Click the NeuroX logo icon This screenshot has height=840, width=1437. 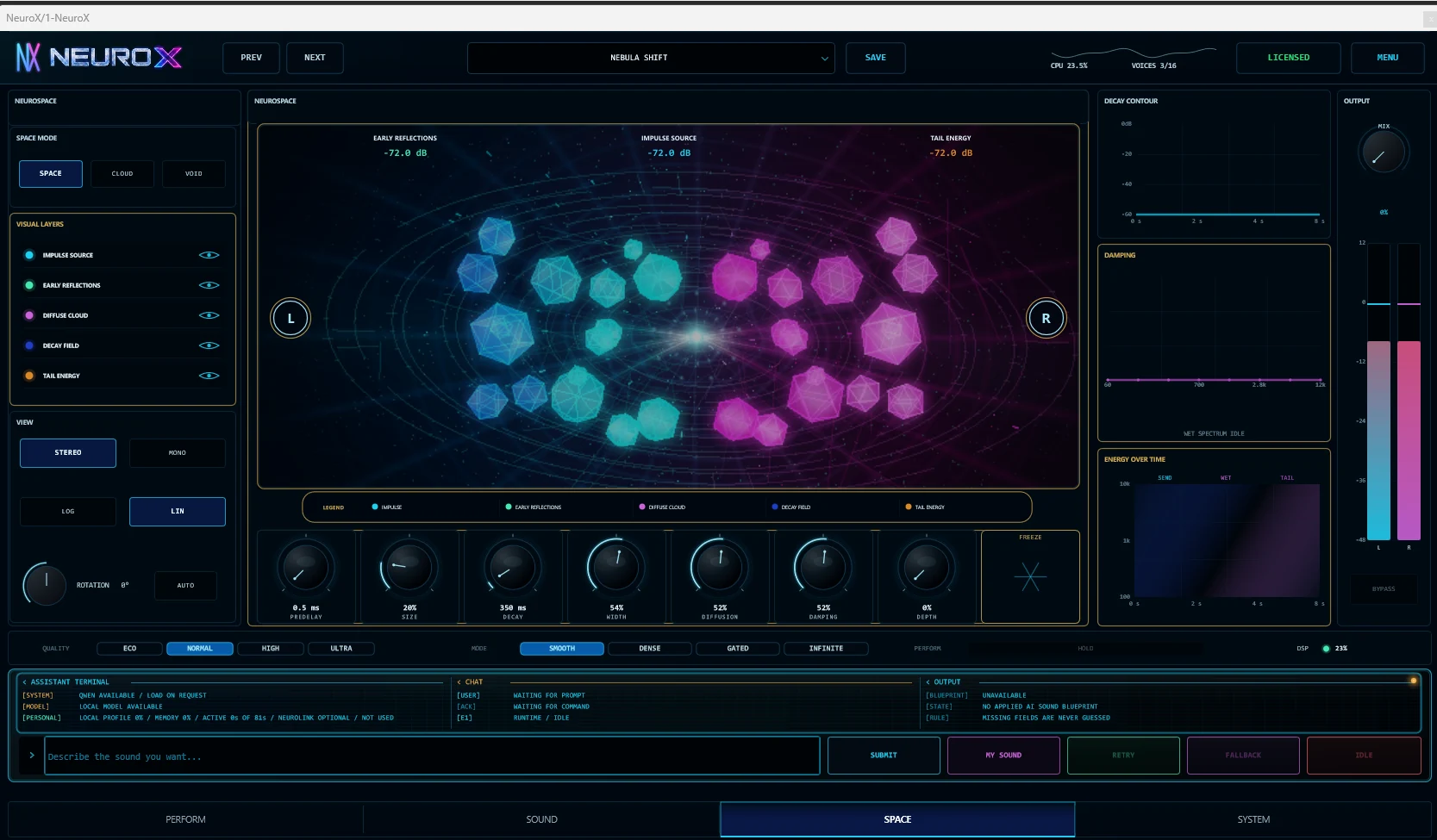point(28,58)
